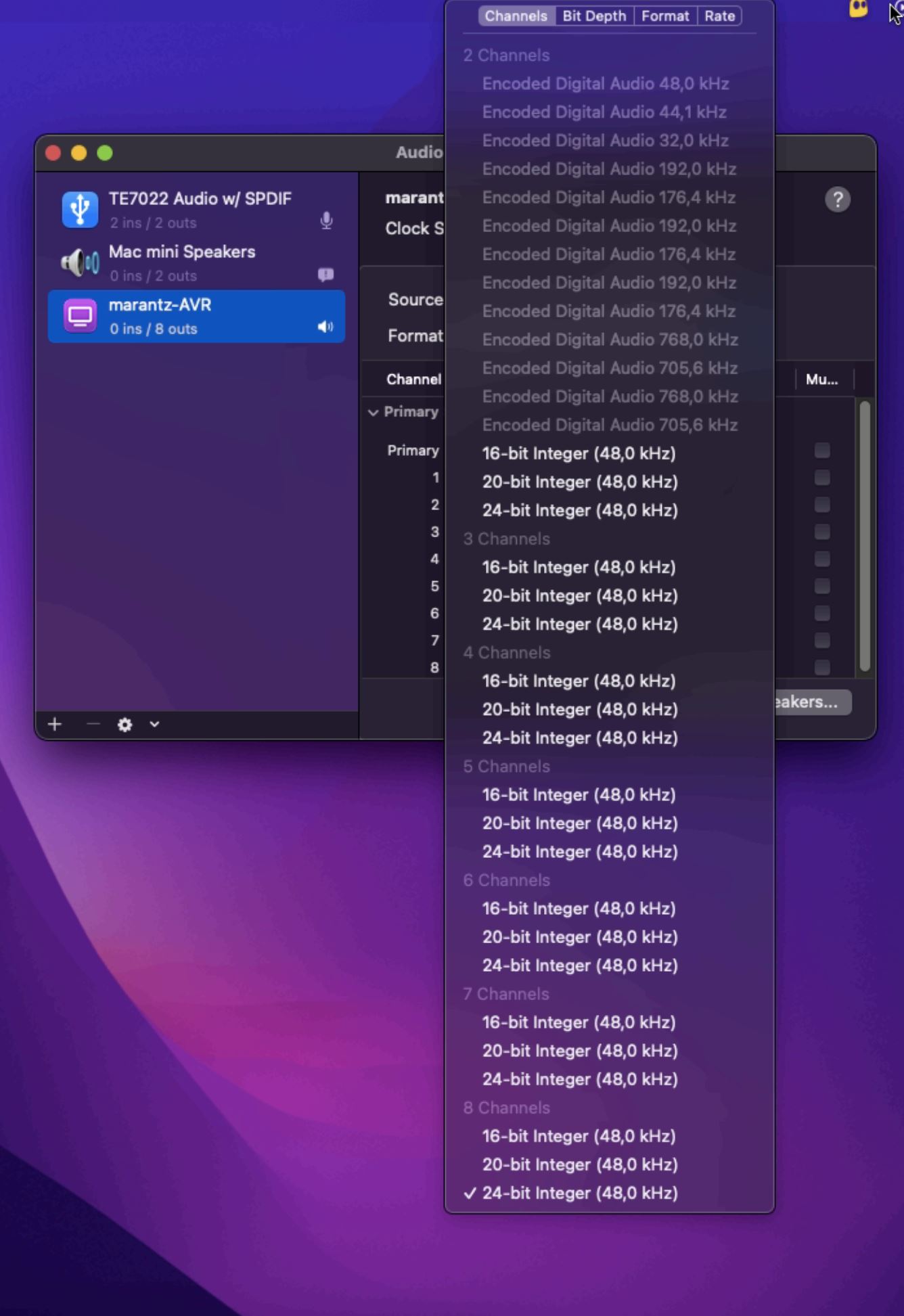Click the "2 ins / 2 outs" text
Image resolution: width=904 pixels, height=1316 pixels.
153,223
